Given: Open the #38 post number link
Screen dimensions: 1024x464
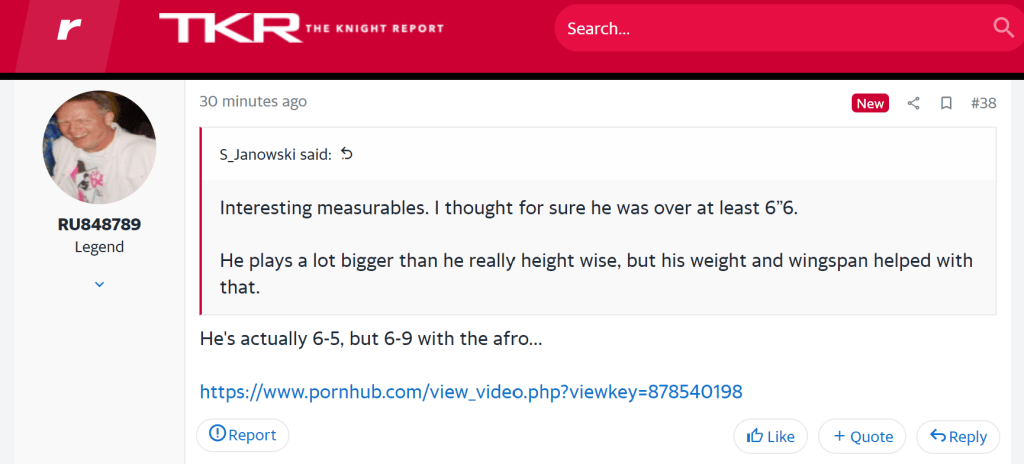Looking at the screenshot, I should point(983,103).
